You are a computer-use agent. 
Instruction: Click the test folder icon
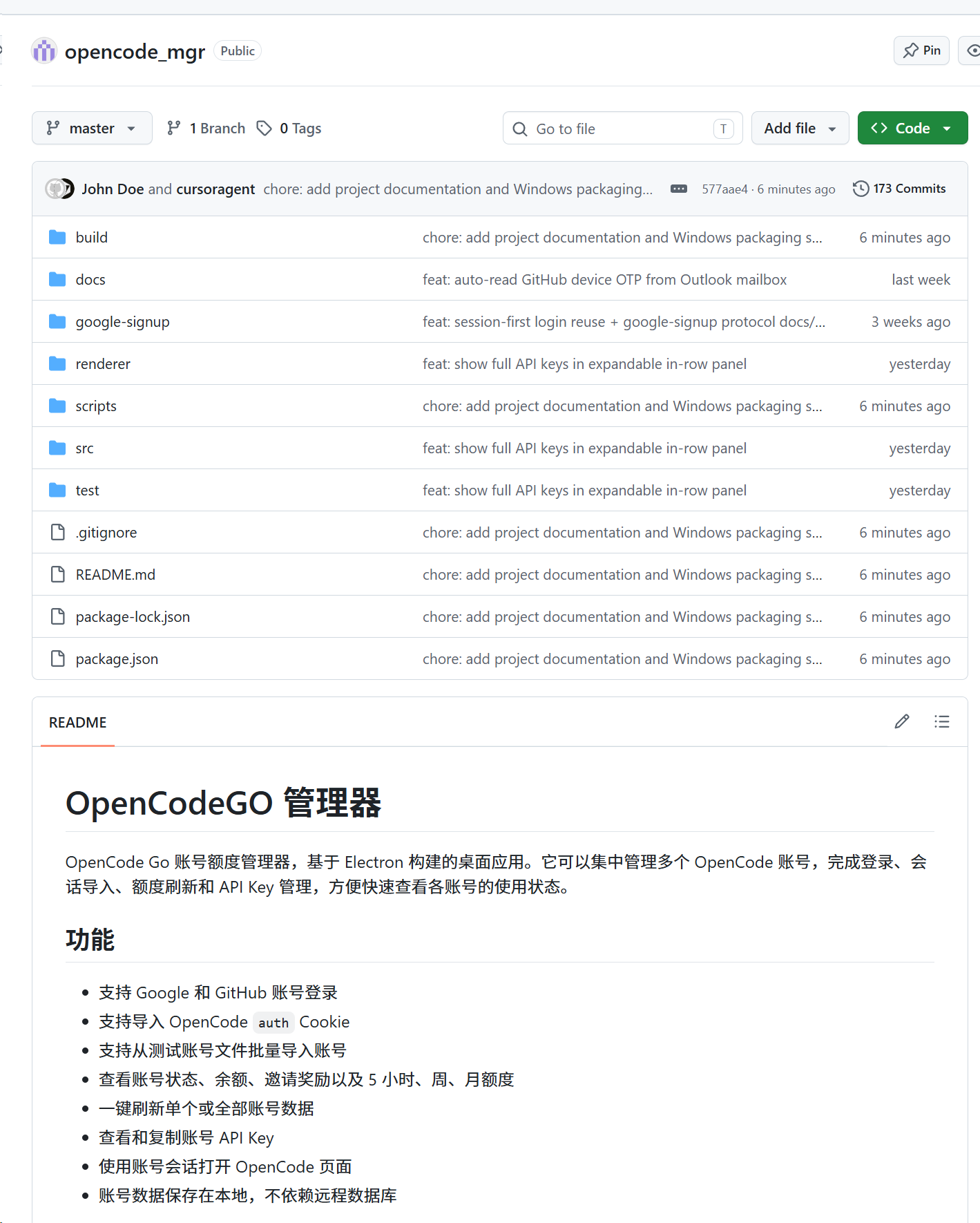click(x=57, y=490)
